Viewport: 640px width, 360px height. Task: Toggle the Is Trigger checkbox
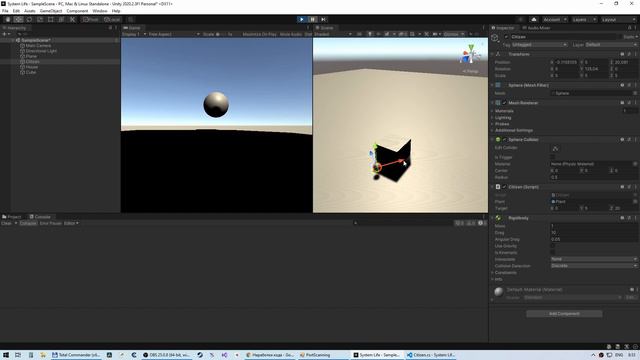click(553, 157)
